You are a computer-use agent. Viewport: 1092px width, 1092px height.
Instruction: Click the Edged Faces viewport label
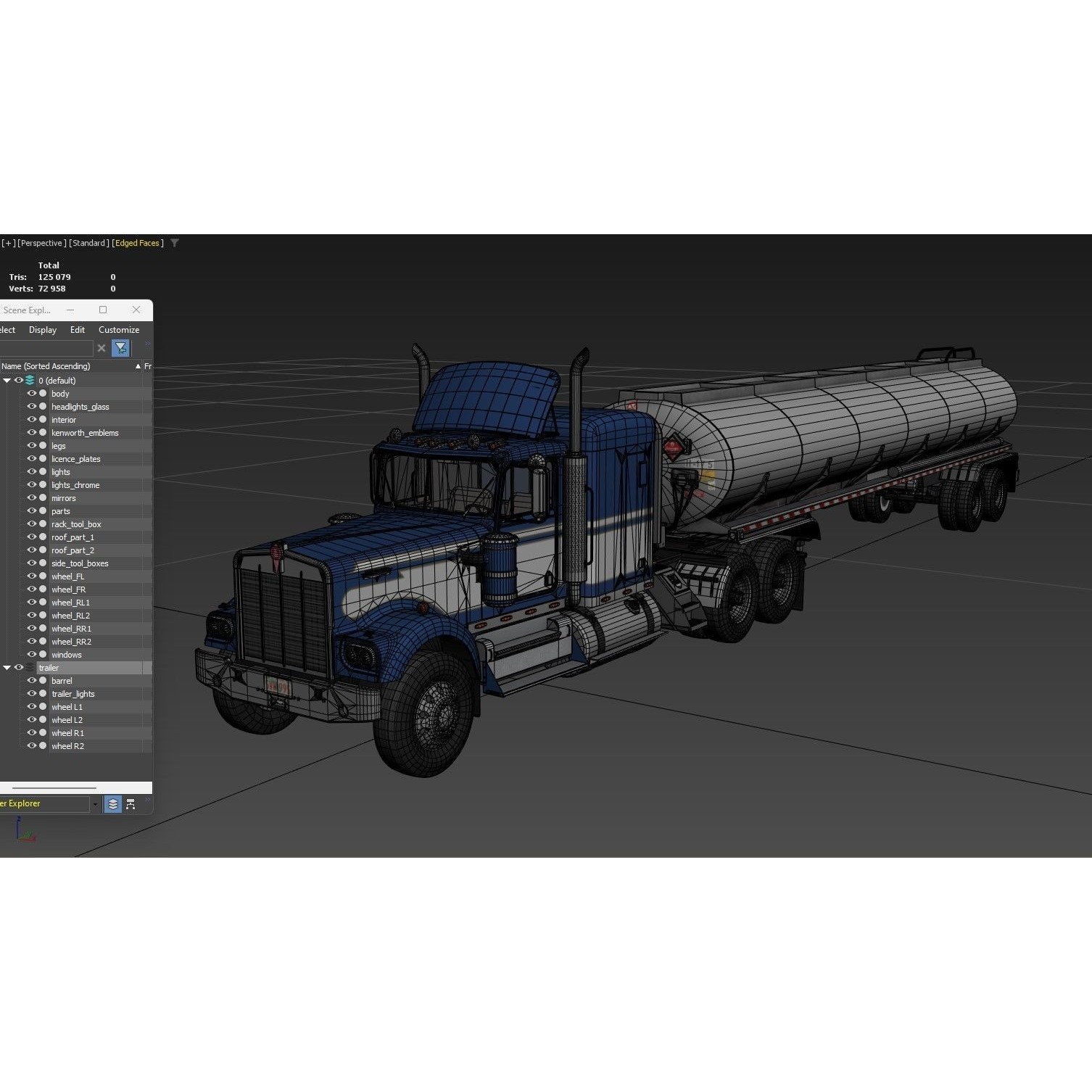coord(137,243)
